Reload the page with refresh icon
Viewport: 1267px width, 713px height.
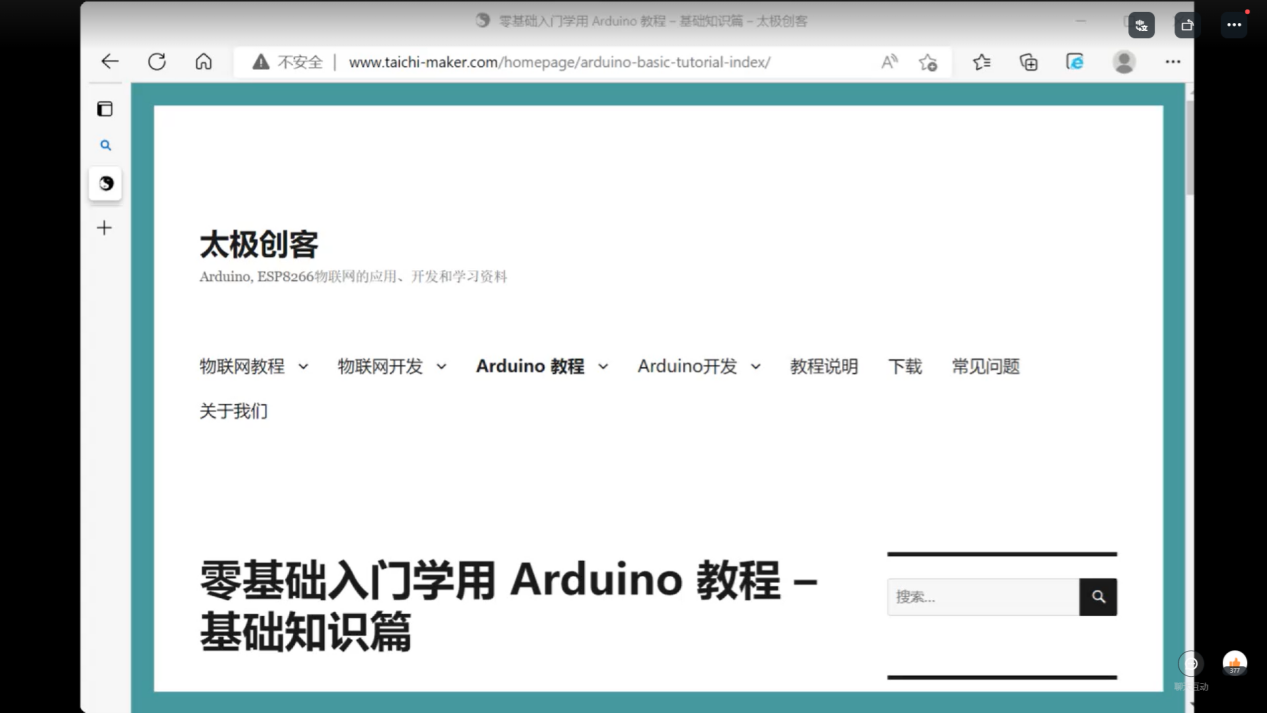click(157, 62)
